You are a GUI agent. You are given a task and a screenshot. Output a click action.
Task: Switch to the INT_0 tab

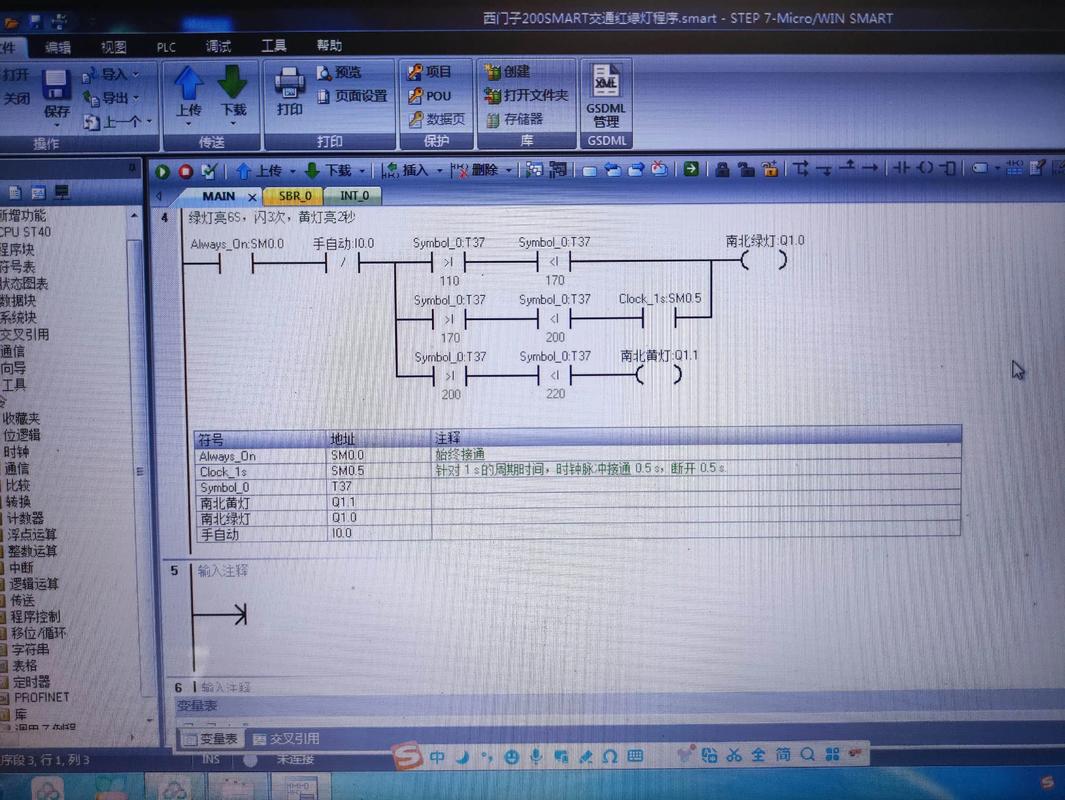pyautogui.click(x=354, y=196)
